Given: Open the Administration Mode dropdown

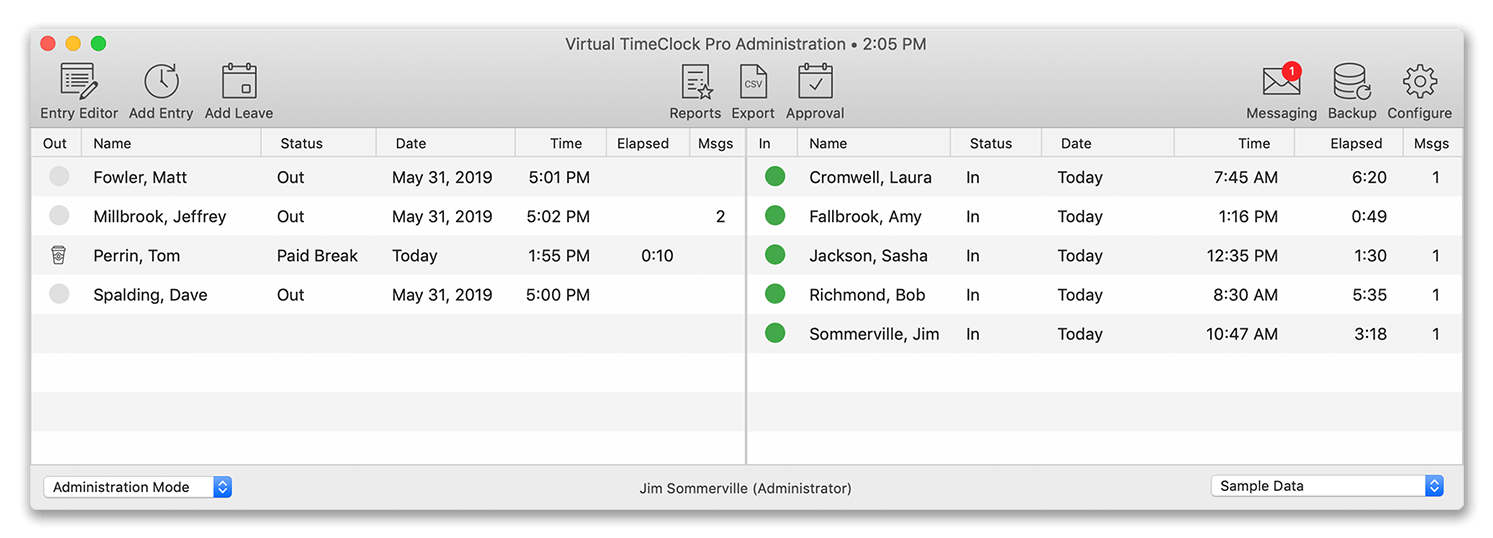Looking at the screenshot, I should point(138,487).
